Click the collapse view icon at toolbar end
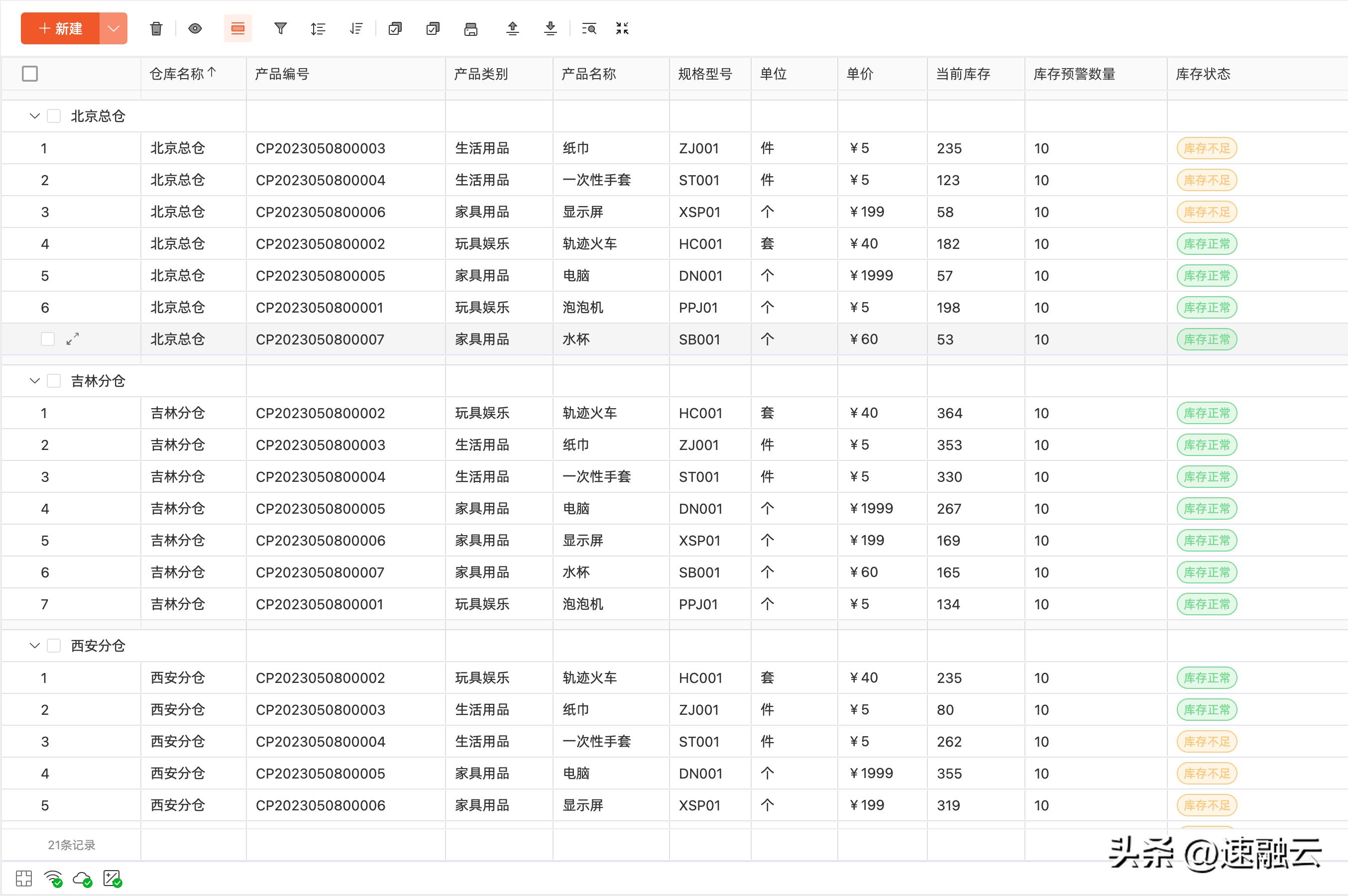 (622, 28)
